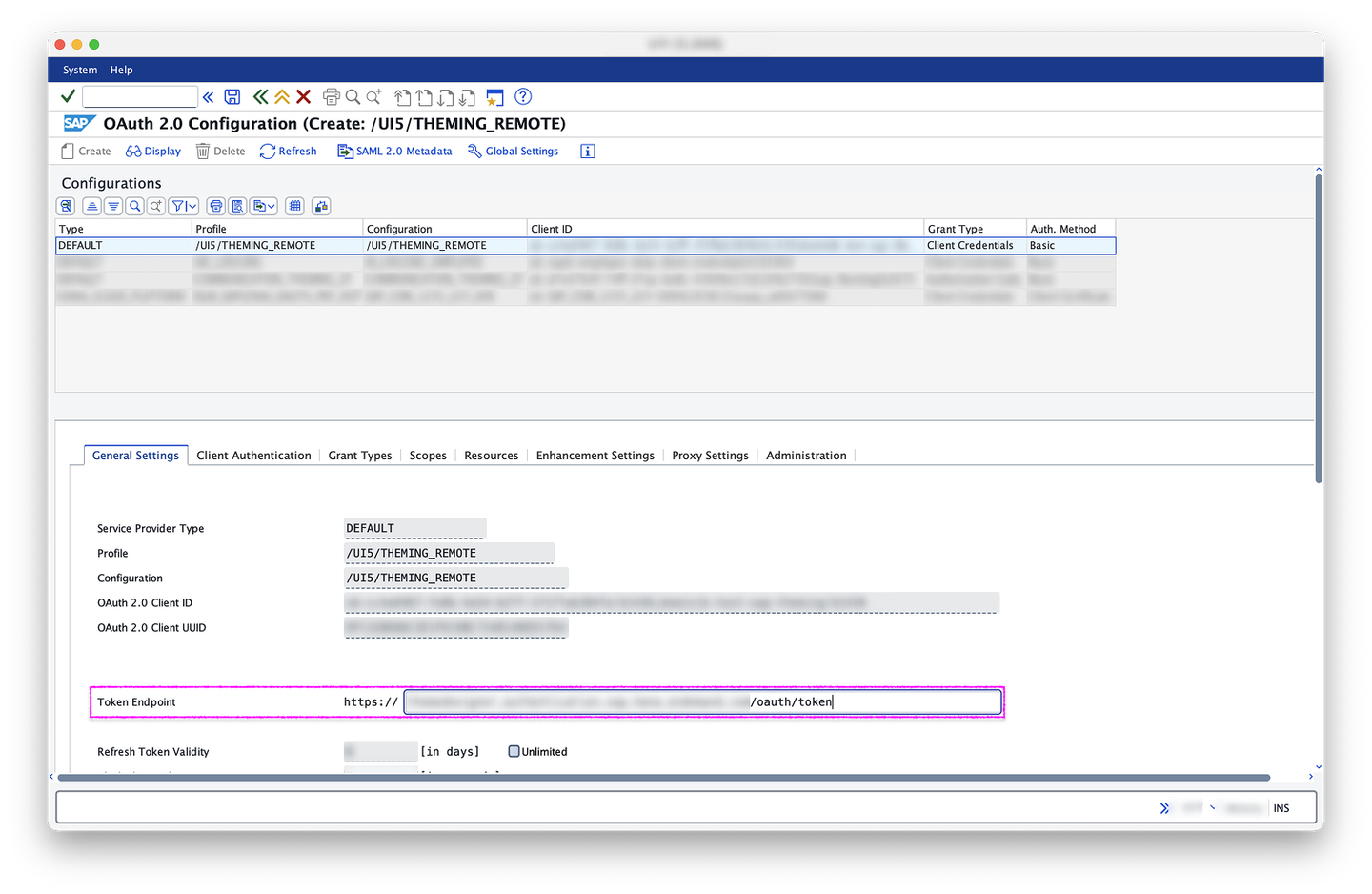Click Find Next in Configurations table toolbar
The height and width of the screenshot is (894, 1372).
(x=156, y=206)
